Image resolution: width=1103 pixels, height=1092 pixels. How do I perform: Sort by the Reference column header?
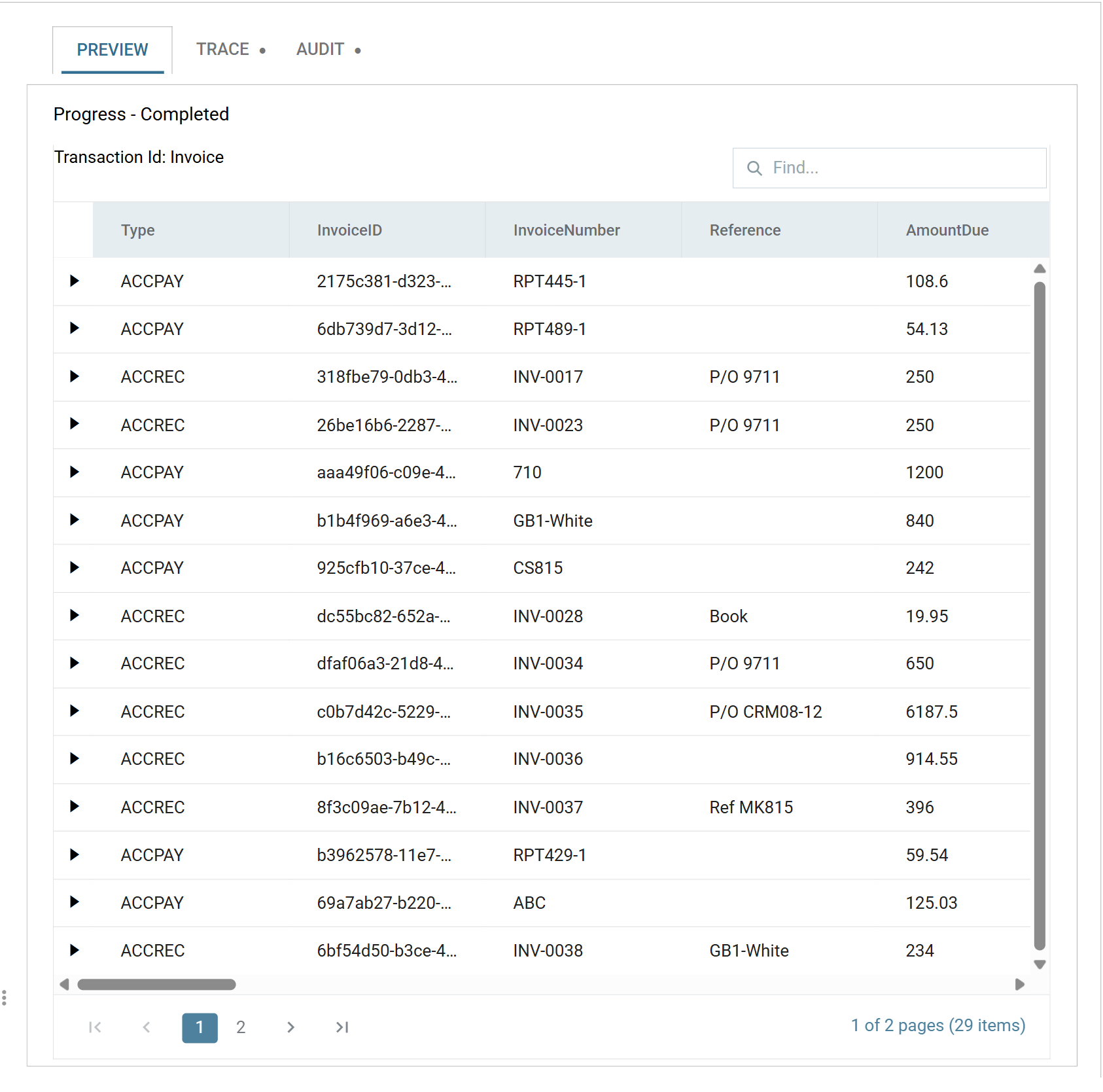click(x=779, y=230)
